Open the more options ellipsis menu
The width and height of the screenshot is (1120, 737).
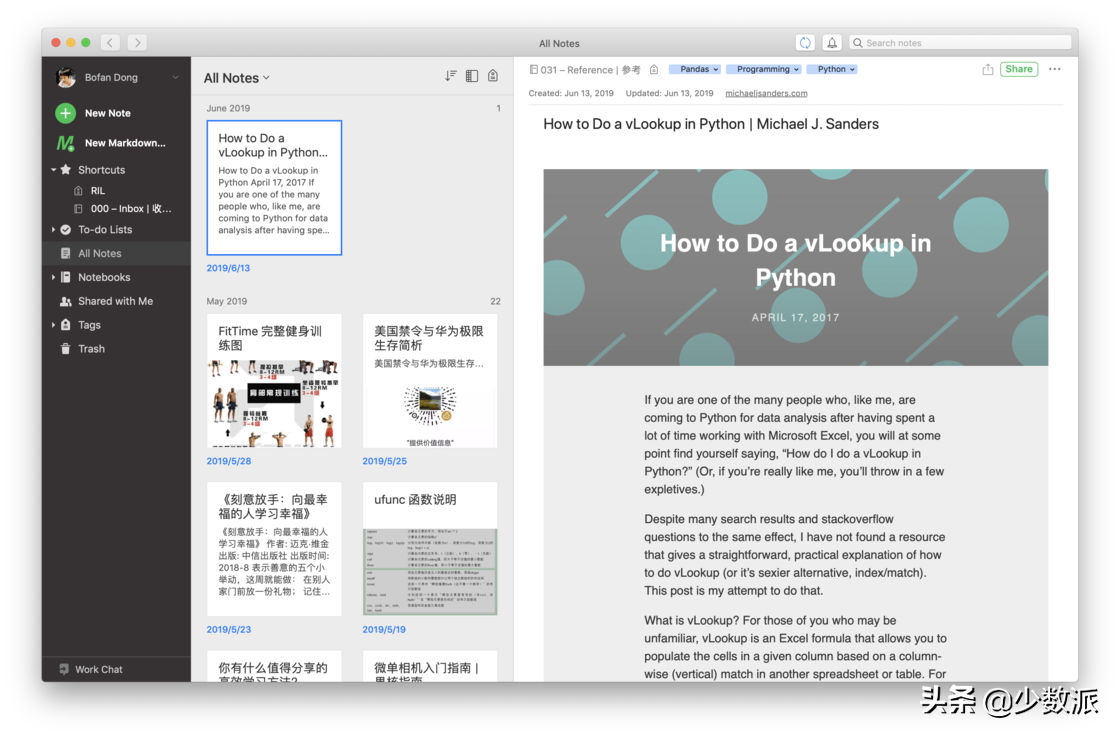pos(1054,69)
